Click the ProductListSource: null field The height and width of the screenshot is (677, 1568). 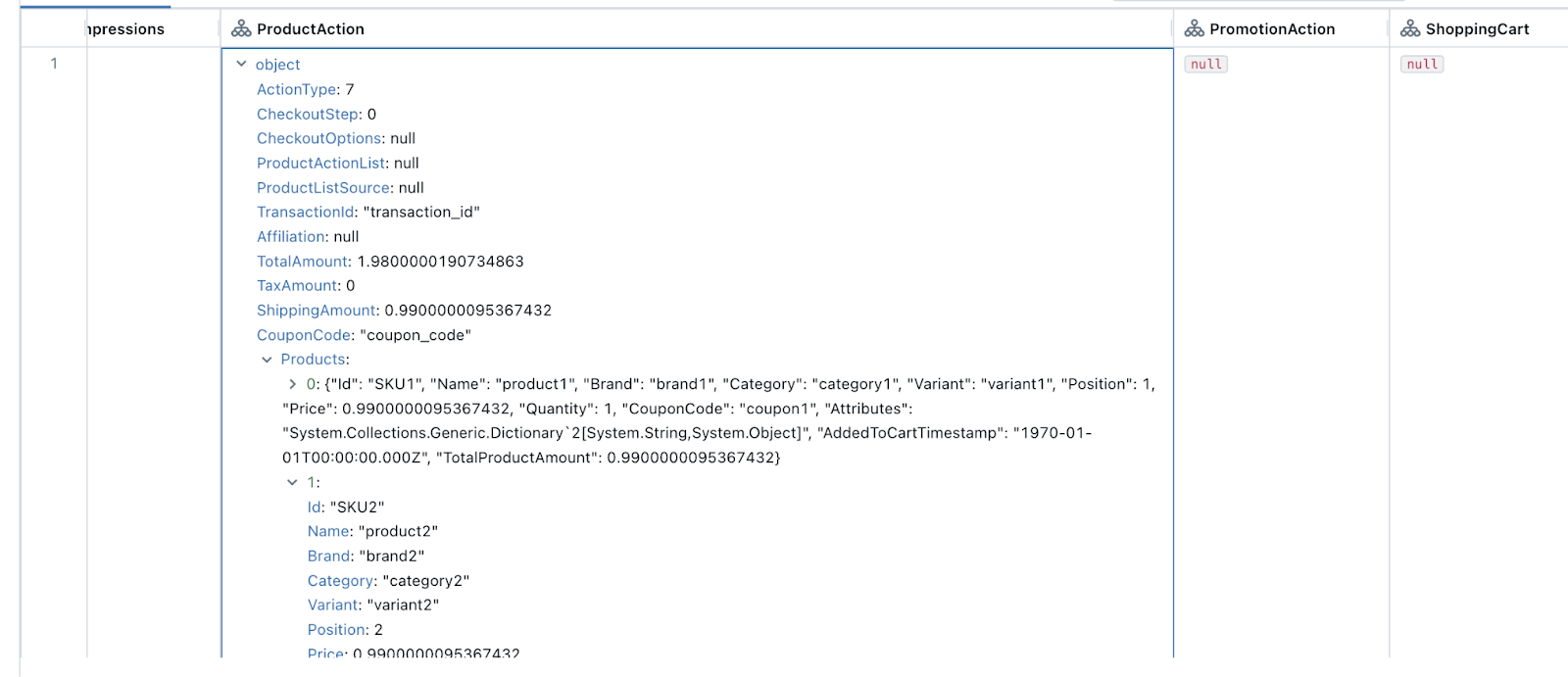tap(341, 187)
